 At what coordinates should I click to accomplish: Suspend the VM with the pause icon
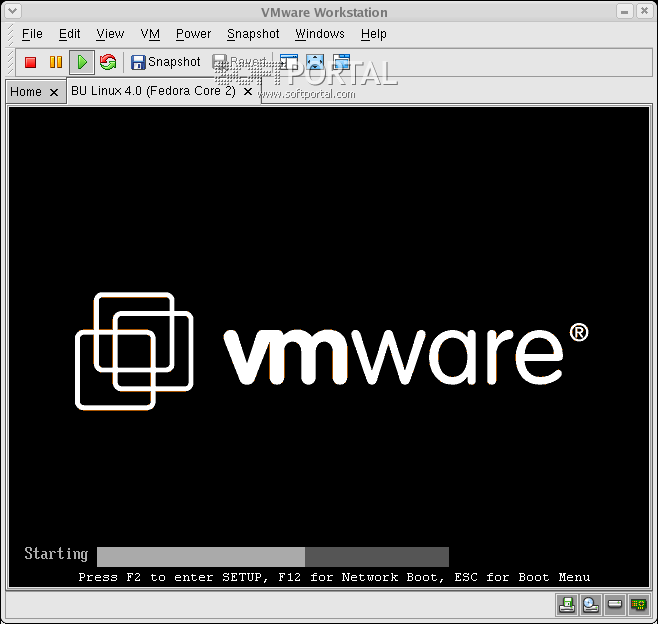[x=56, y=62]
